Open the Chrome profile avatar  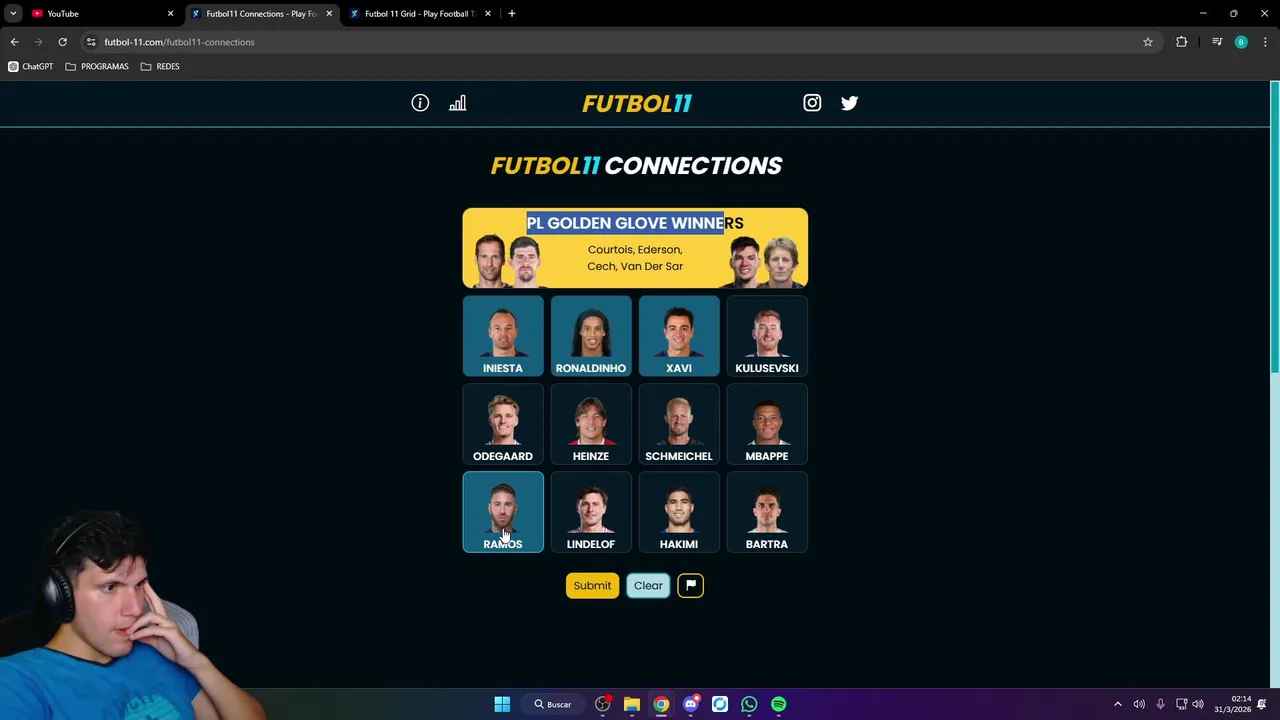click(1241, 42)
